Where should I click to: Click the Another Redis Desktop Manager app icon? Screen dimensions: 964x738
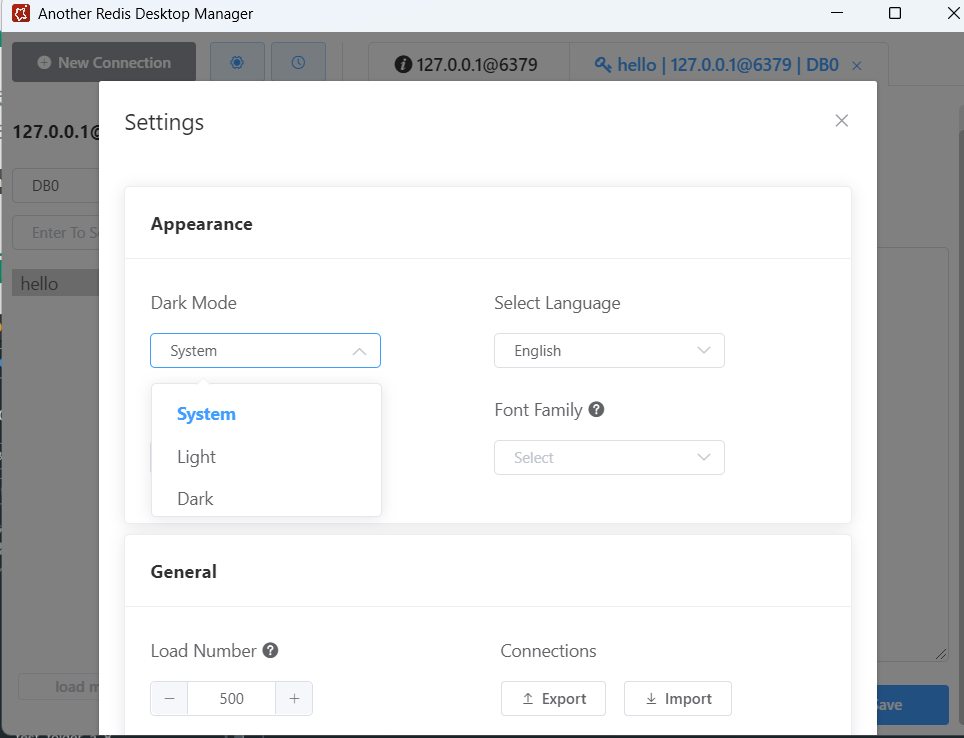[x=21, y=14]
